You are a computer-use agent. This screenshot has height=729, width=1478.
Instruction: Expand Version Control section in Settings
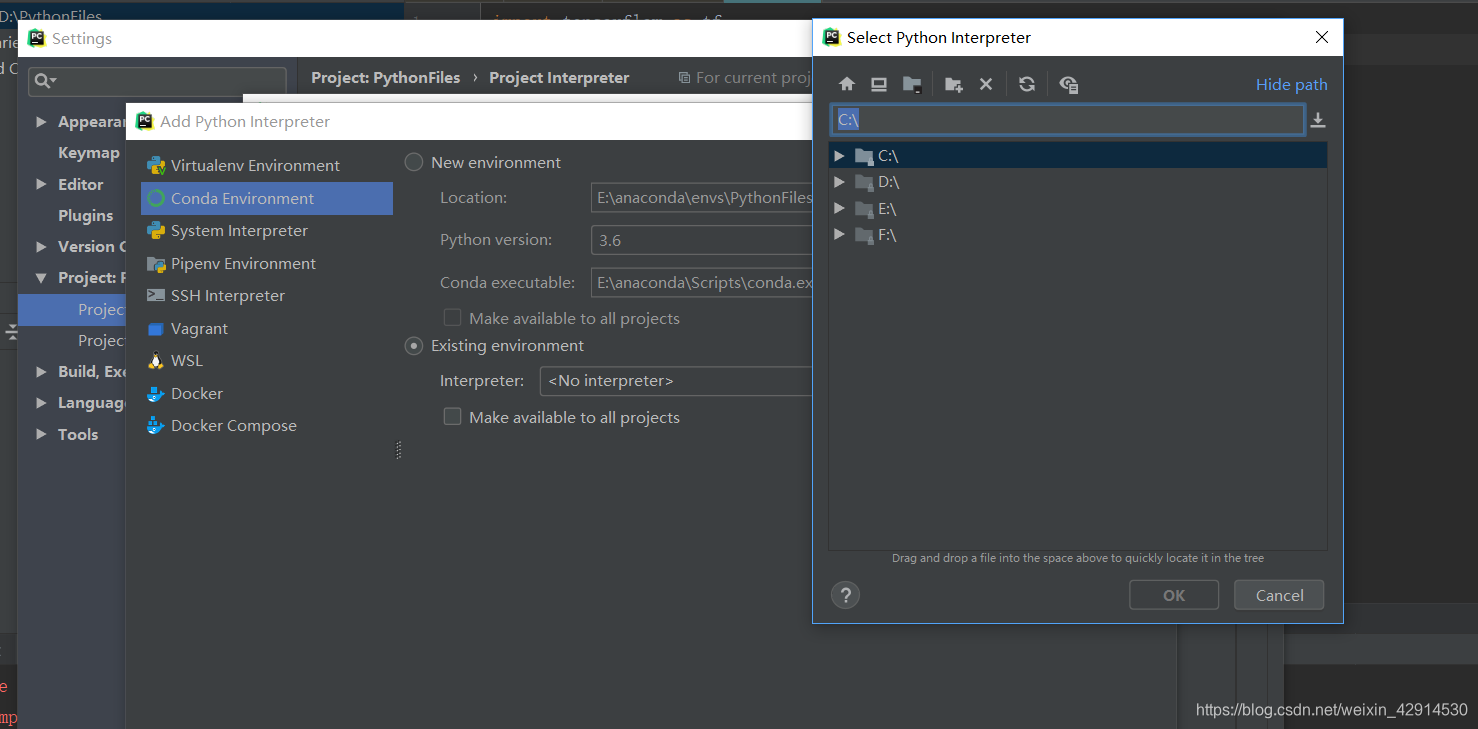pyautogui.click(x=41, y=246)
